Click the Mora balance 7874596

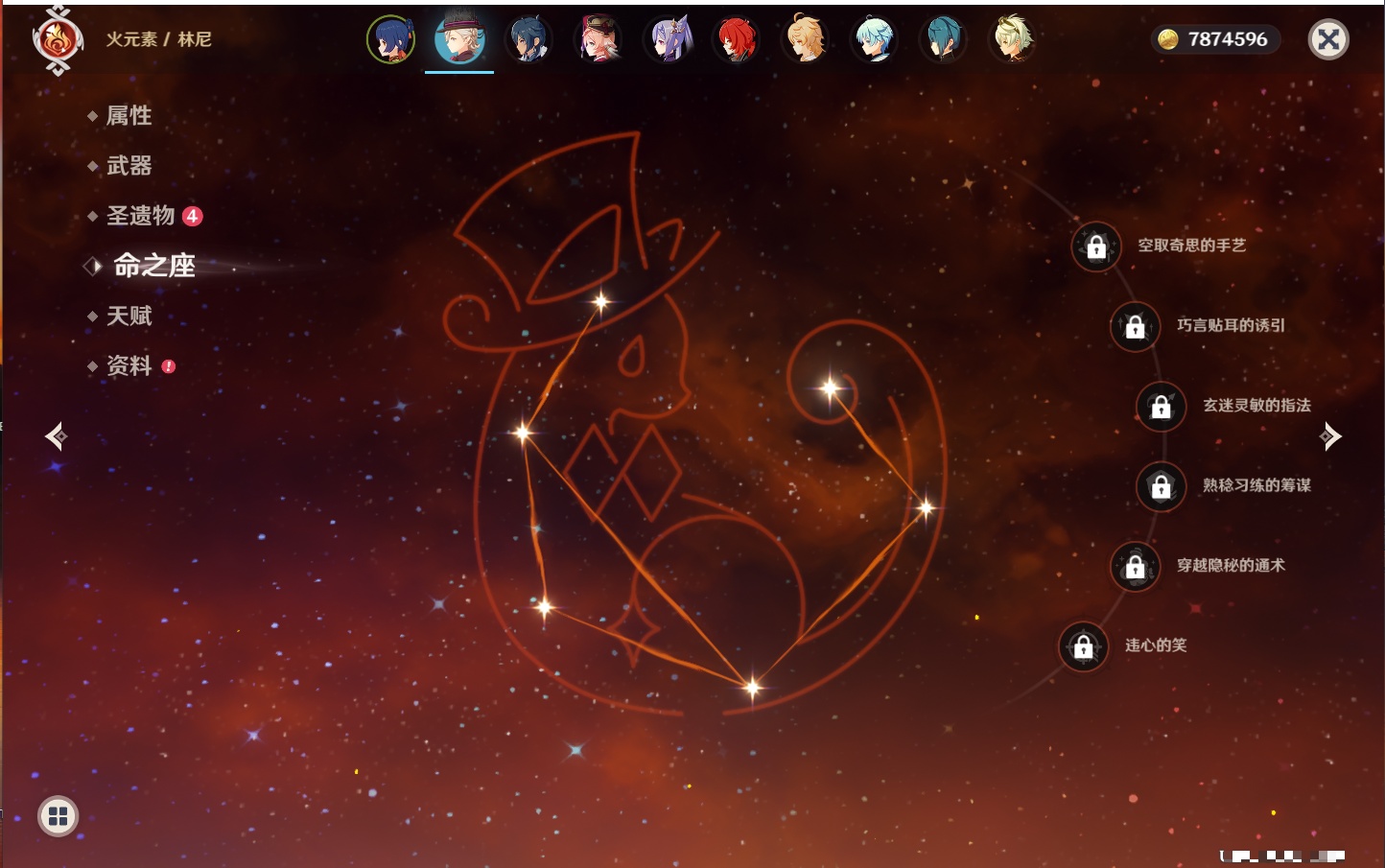point(1215,39)
